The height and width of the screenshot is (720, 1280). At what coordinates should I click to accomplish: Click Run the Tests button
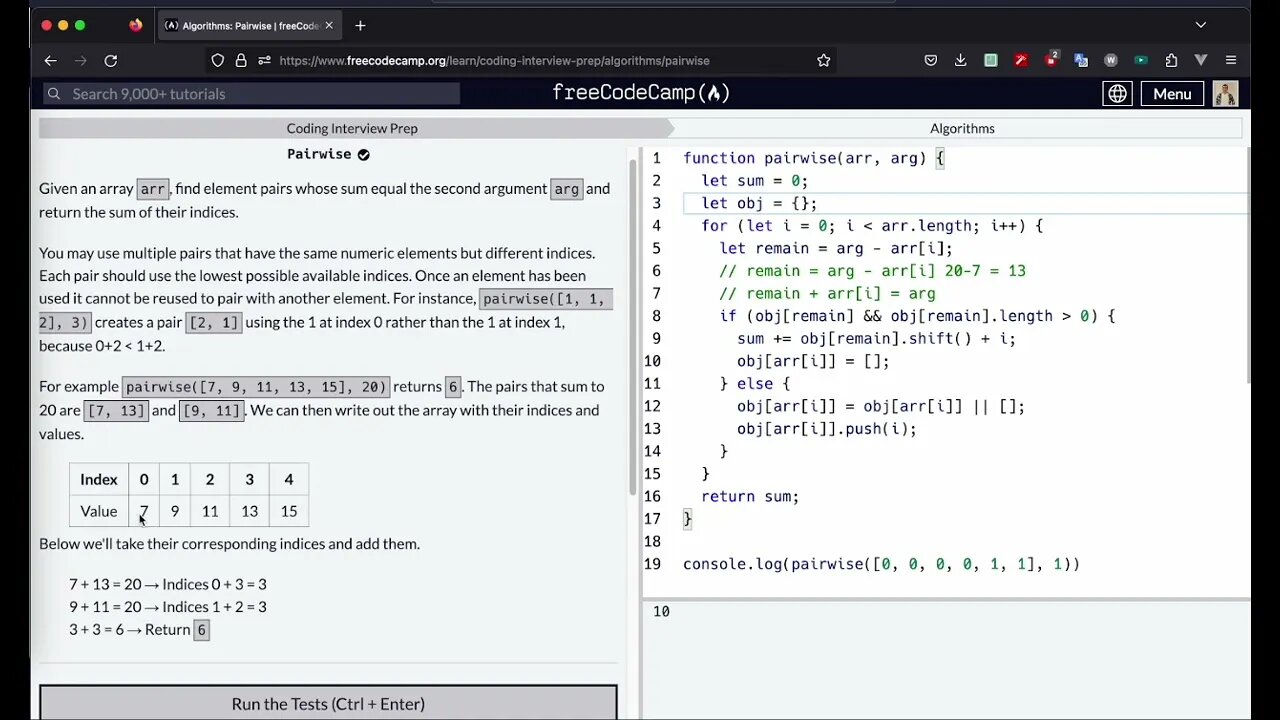(328, 703)
